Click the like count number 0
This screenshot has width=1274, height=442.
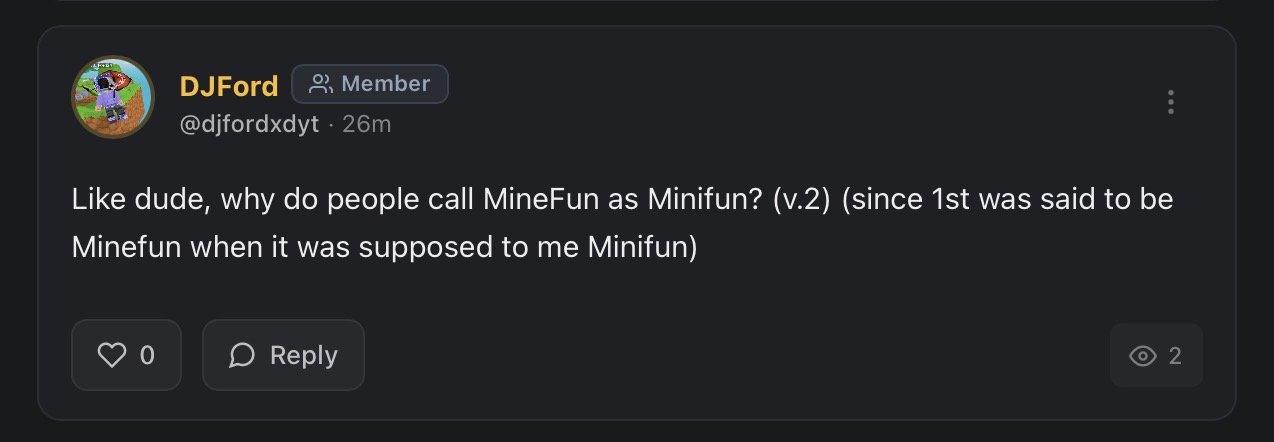pyautogui.click(x=147, y=355)
